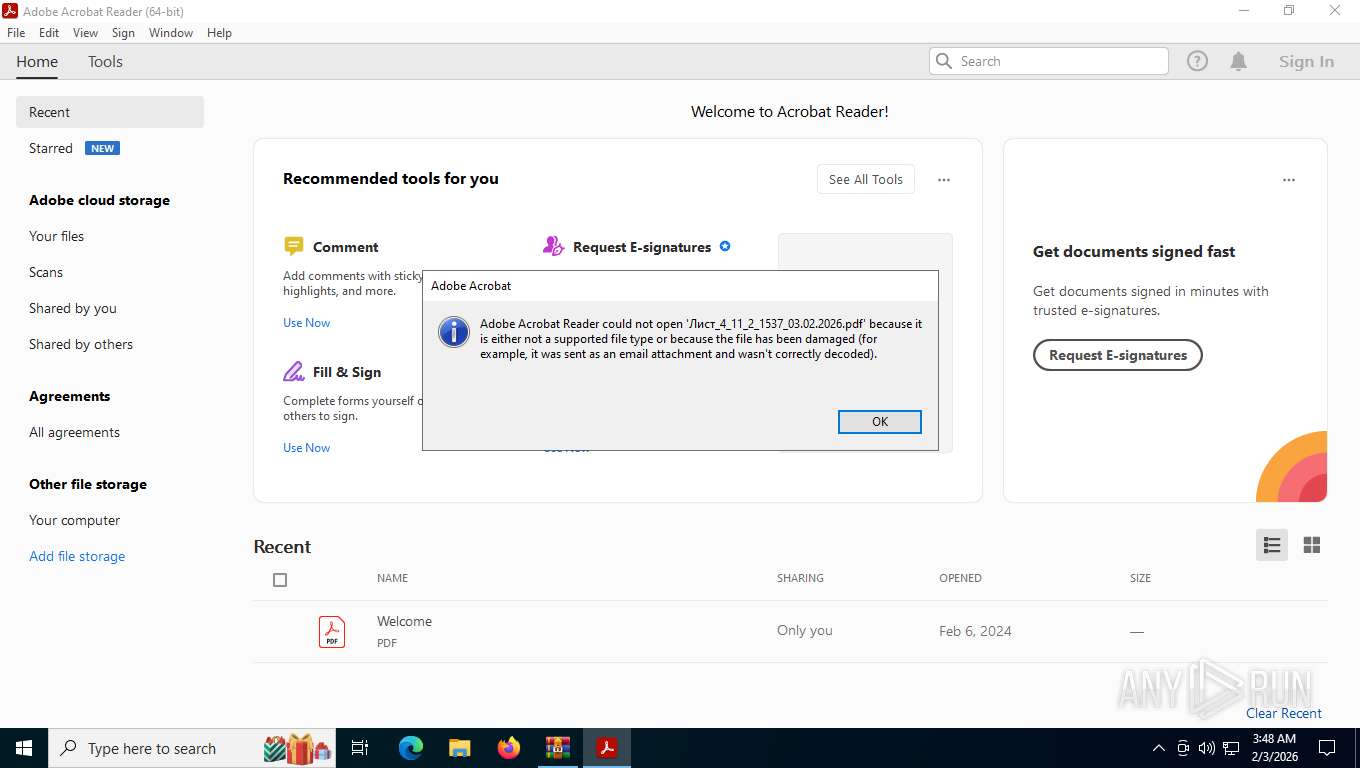Image resolution: width=1360 pixels, height=768 pixels.
Task: Tick the select-all checkbox in Recent
Action: point(280,580)
